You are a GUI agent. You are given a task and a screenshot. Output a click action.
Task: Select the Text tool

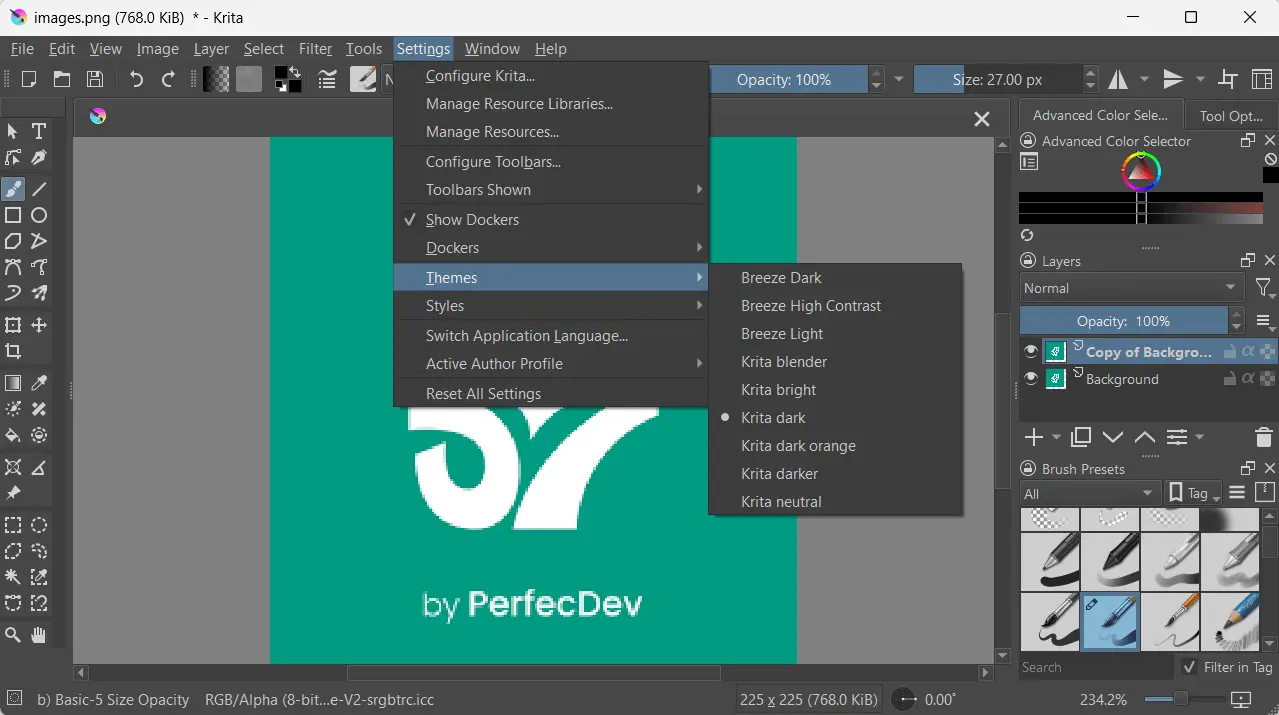point(39,132)
